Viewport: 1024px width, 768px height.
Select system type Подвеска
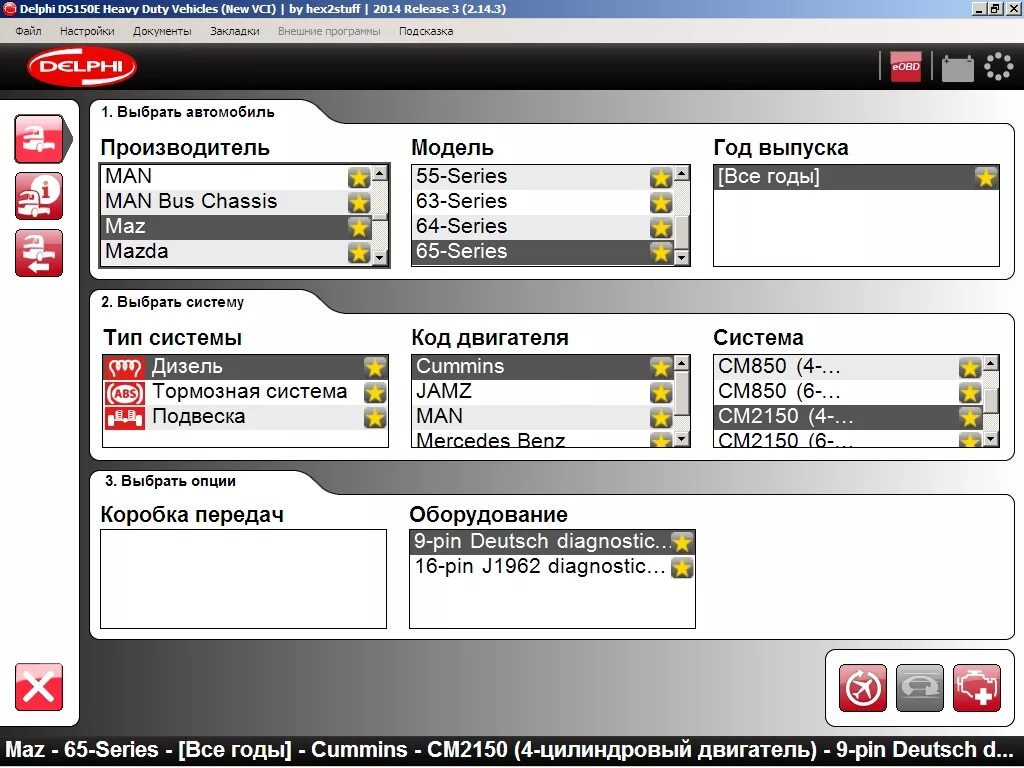246,417
